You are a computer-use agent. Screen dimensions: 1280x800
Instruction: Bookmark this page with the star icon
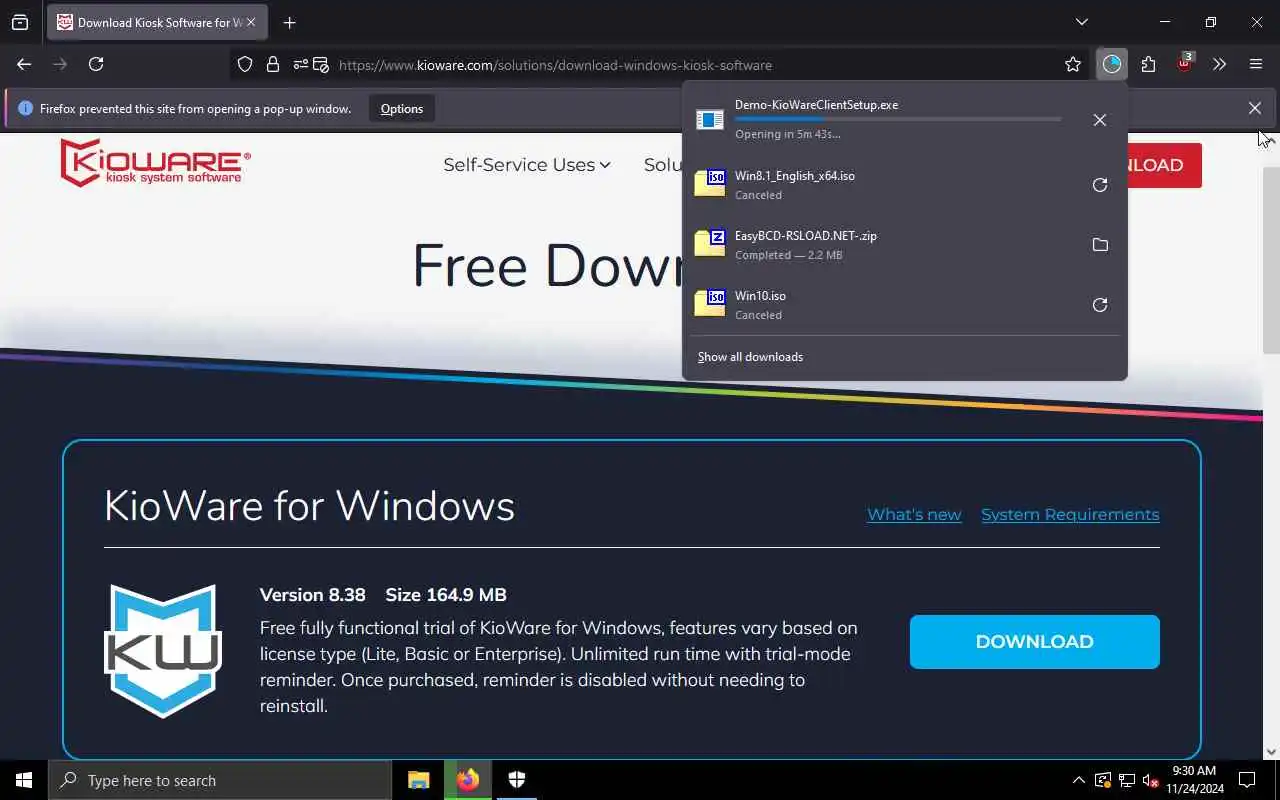click(1073, 64)
